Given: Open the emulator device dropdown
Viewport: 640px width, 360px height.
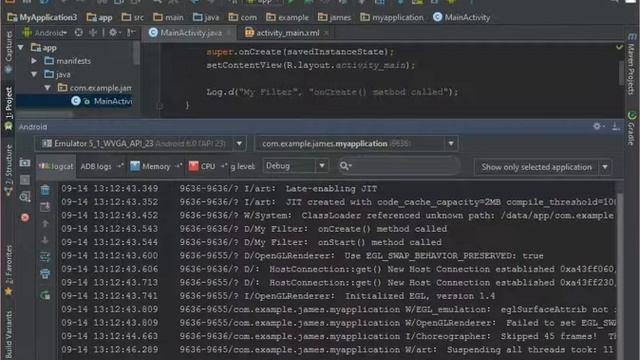Looking at the screenshot, I should pos(239,144).
